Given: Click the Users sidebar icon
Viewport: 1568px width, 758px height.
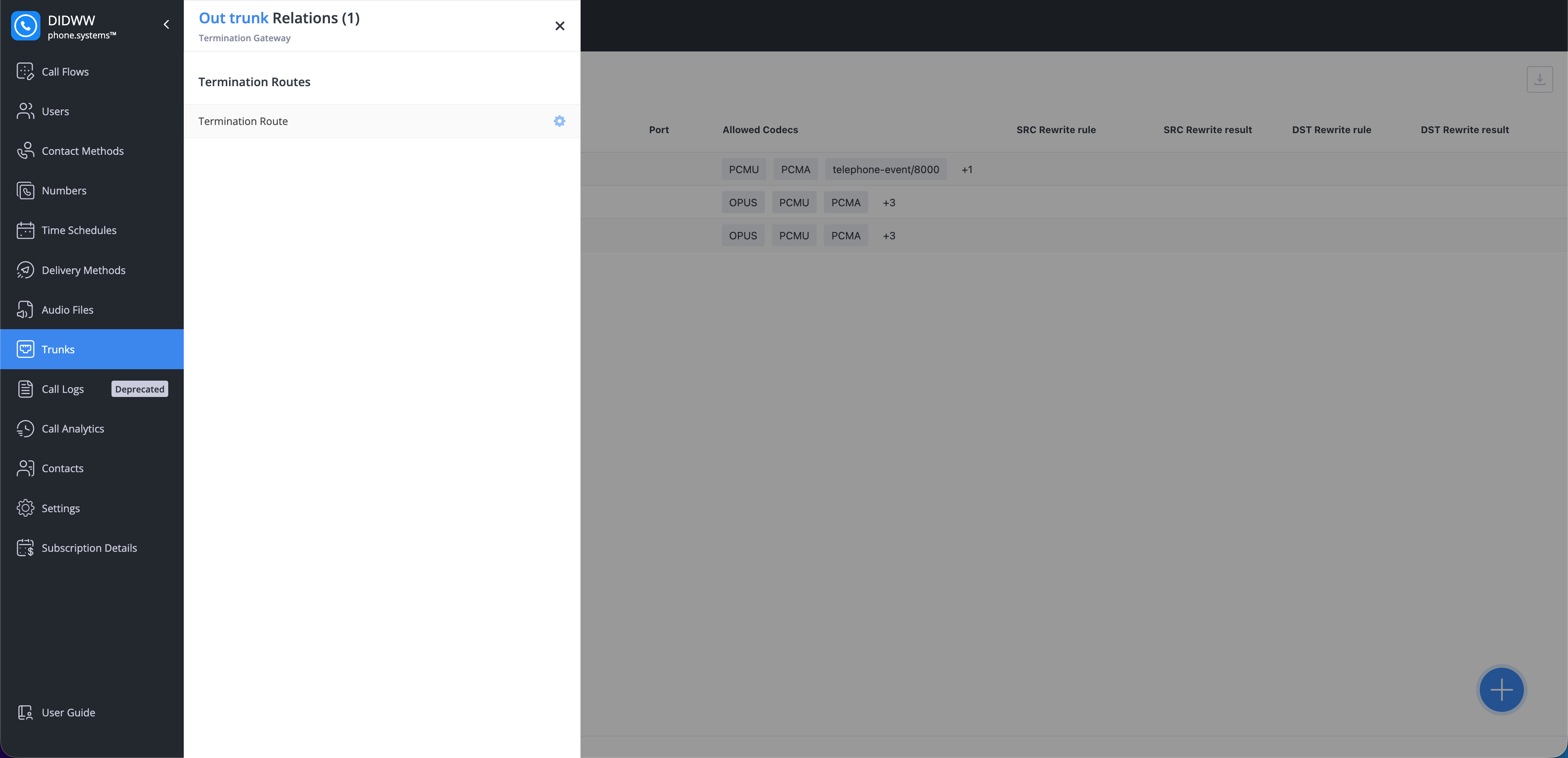Looking at the screenshot, I should (x=26, y=111).
